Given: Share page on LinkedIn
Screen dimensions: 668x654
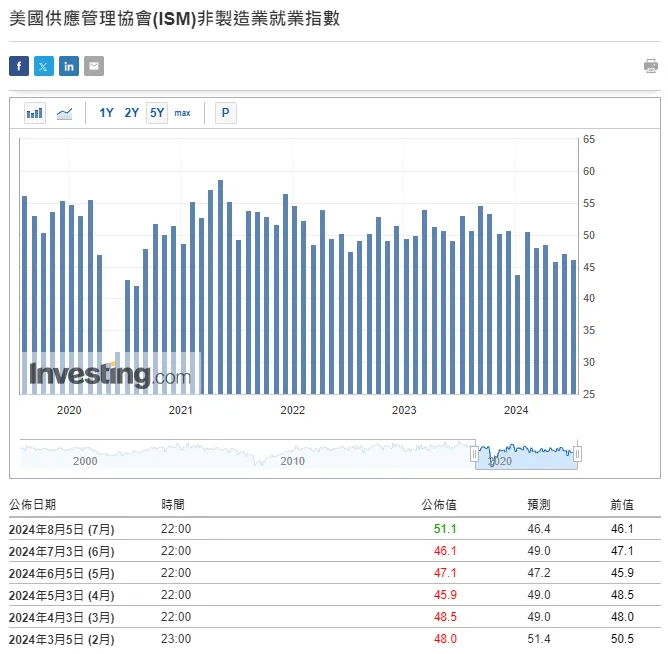Looking at the screenshot, I should coord(69,66).
